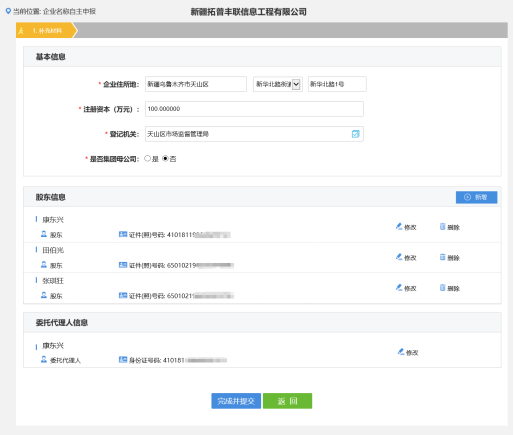514x435 pixels.
Task: Click the person icon beside 委托代理人
Action: pos(44,360)
